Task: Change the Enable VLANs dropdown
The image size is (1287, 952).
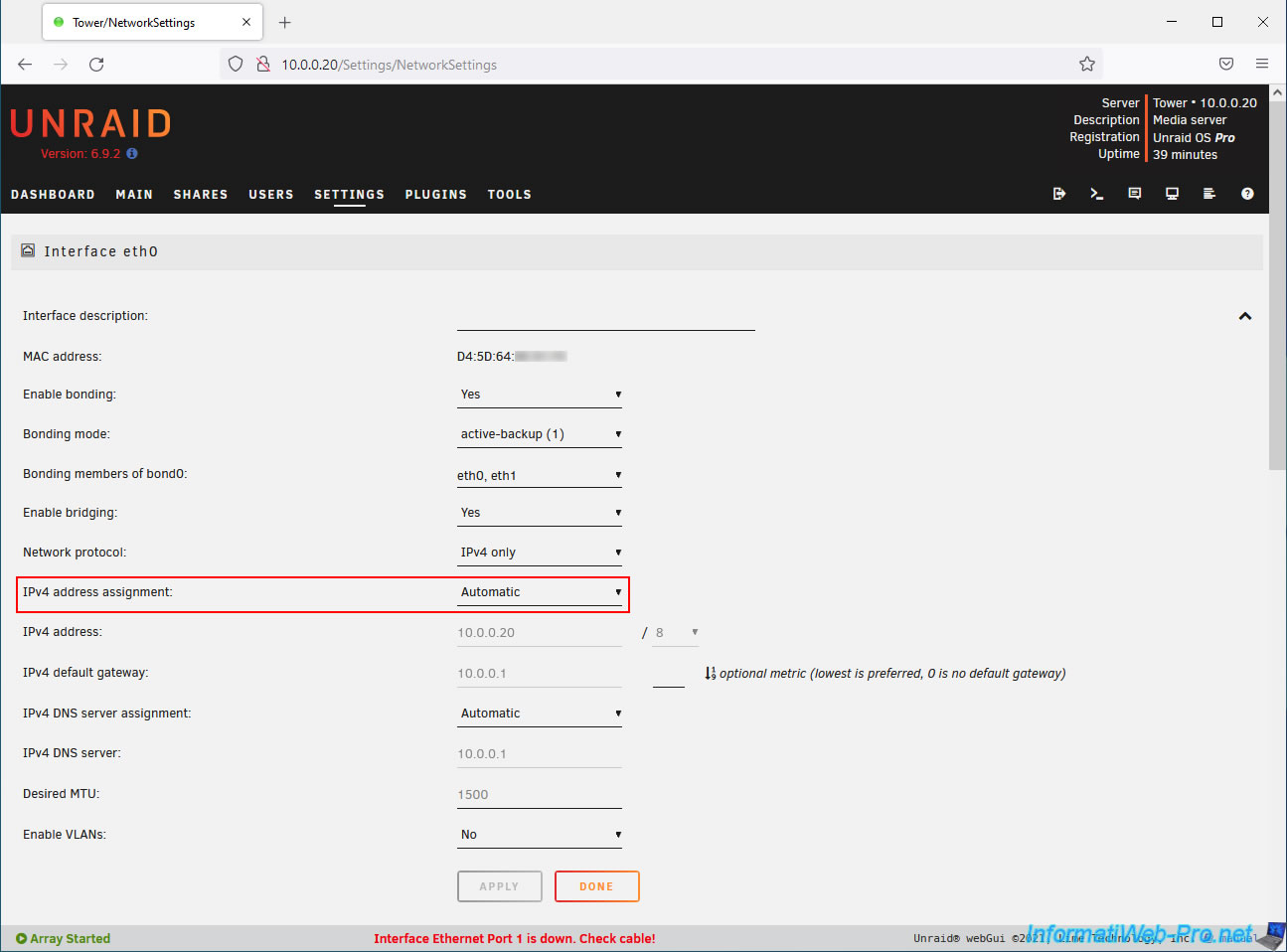Action: [x=540, y=835]
